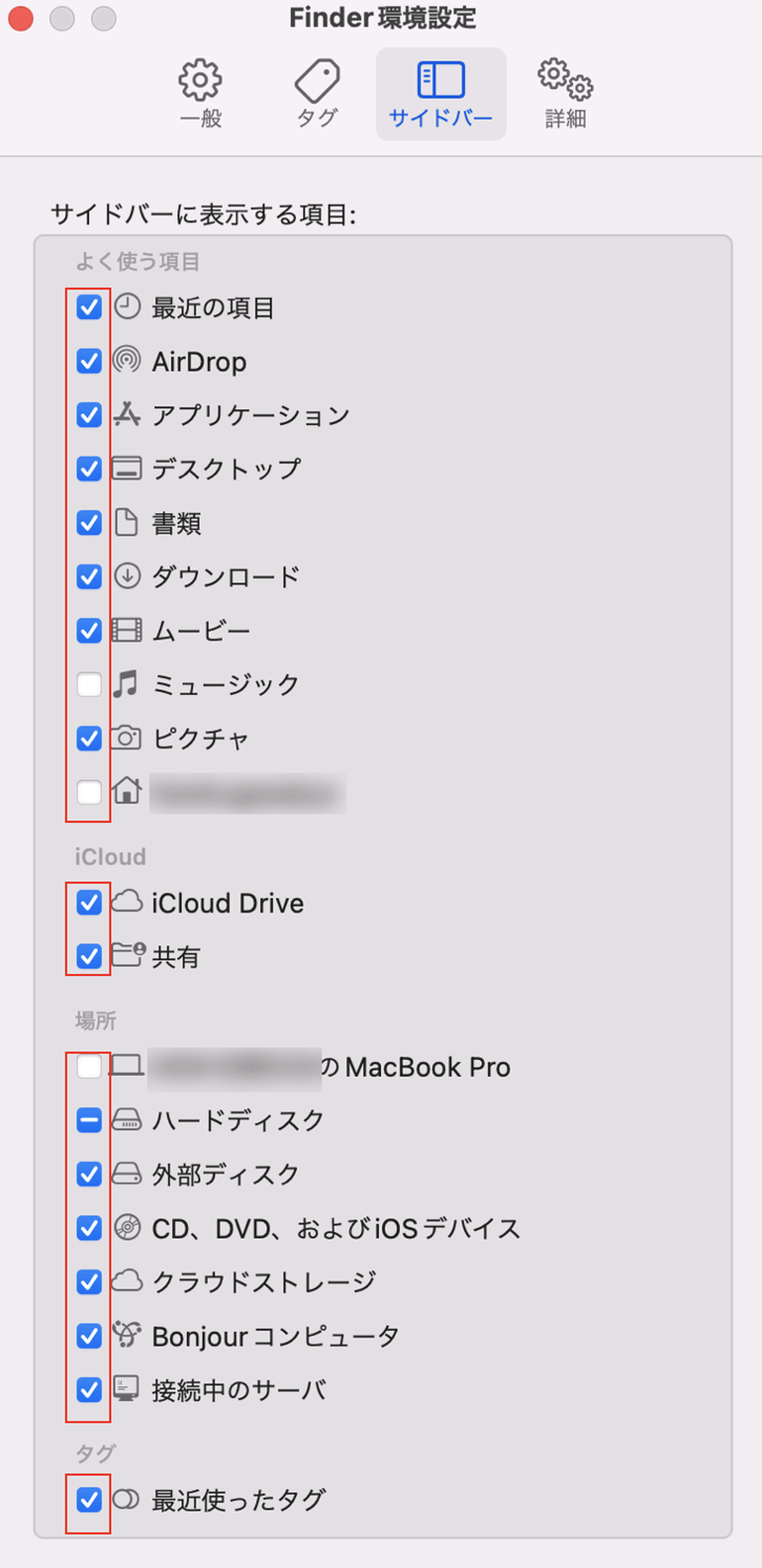Uncheck the 最近の項目 checkbox
762x1568 pixels.
pos(89,307)
